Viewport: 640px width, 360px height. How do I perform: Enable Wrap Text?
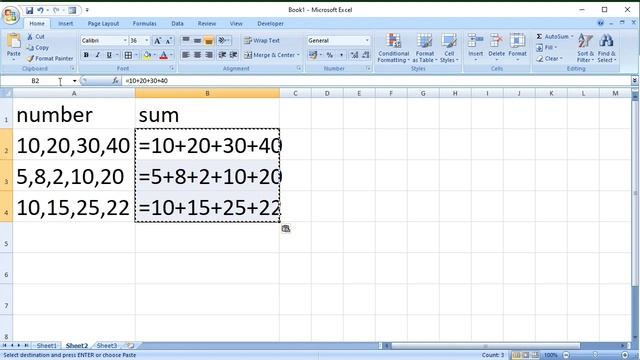click(x=262, y=40)
